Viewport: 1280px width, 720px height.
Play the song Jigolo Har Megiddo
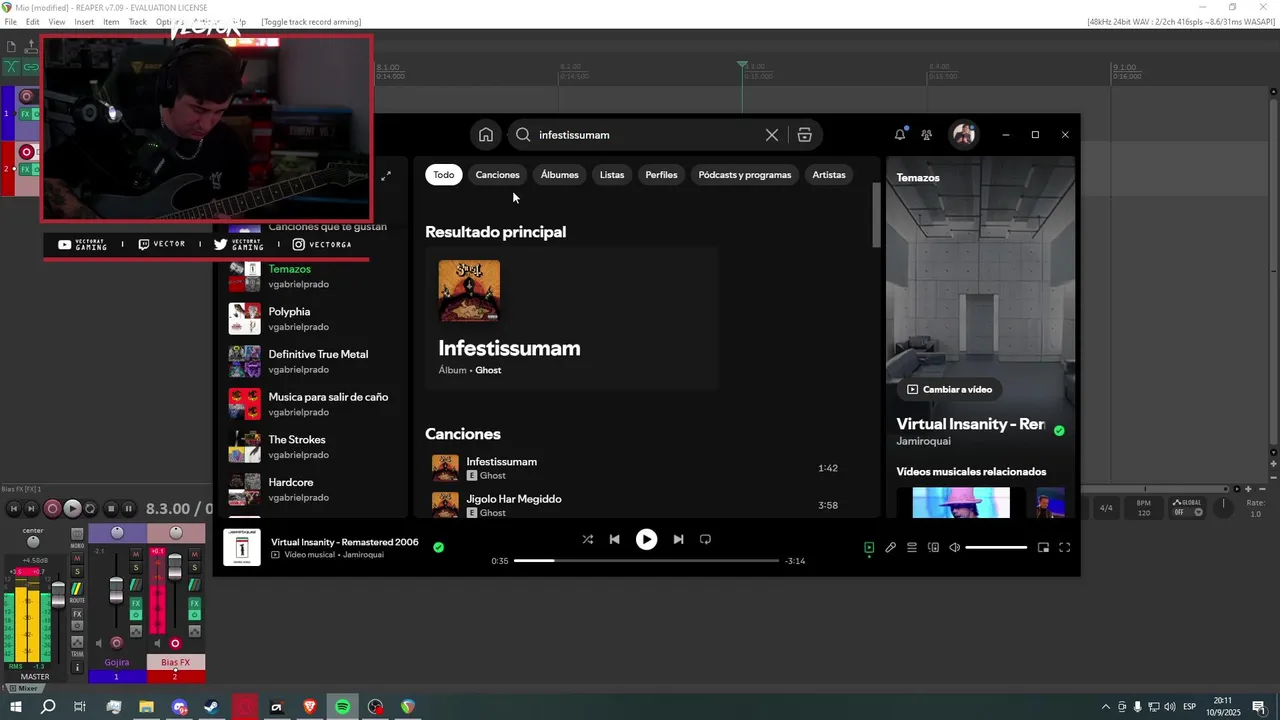point(640,505)
